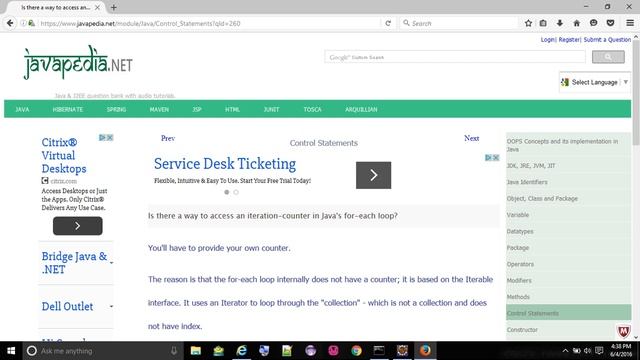This screenshot has width=640, height=360.
Task: Close the Citrix Virtual Desktops ad
Action: click(x=110, y=138)
